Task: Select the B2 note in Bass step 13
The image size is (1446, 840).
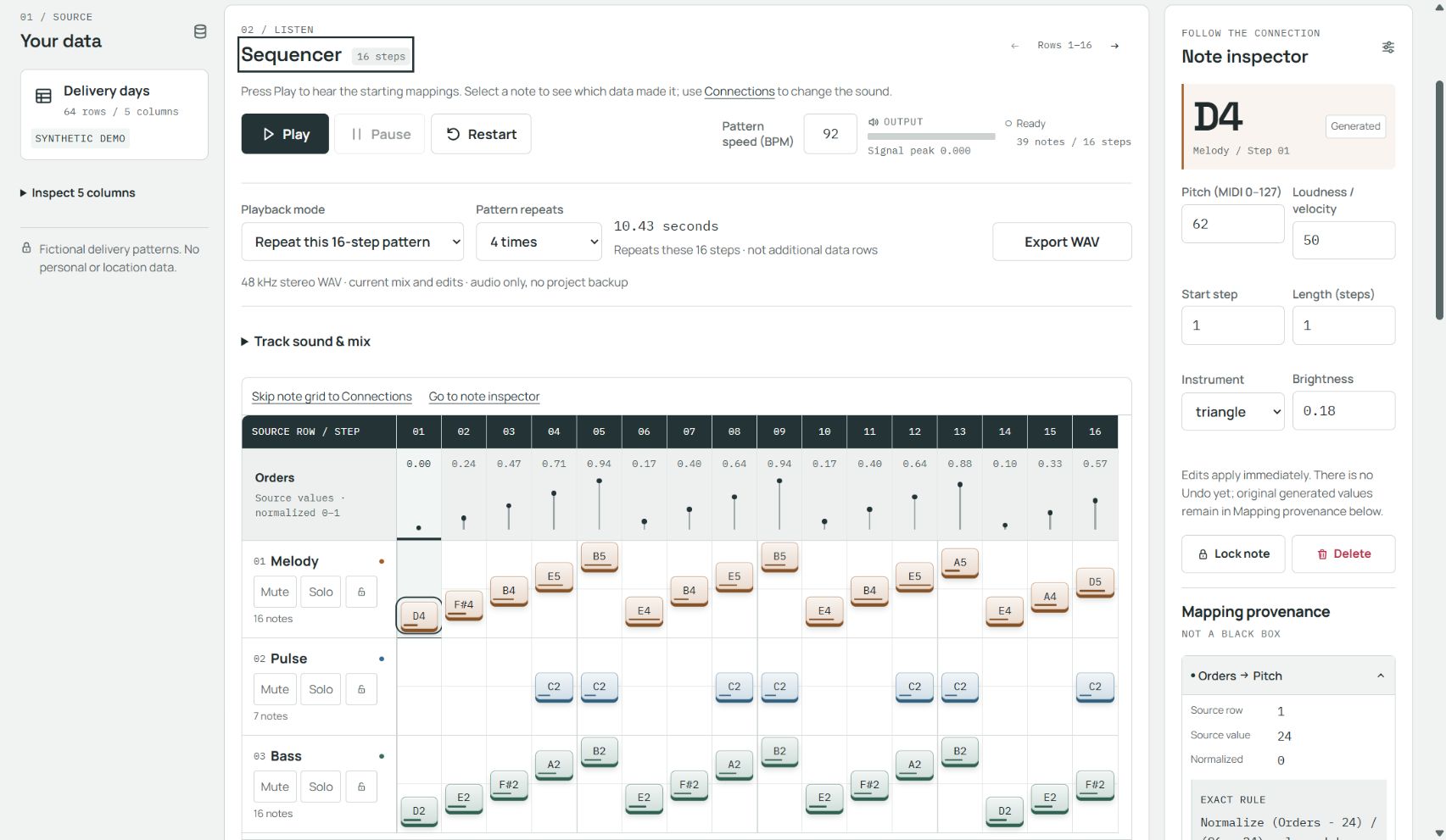Action: tap(960, 752)
